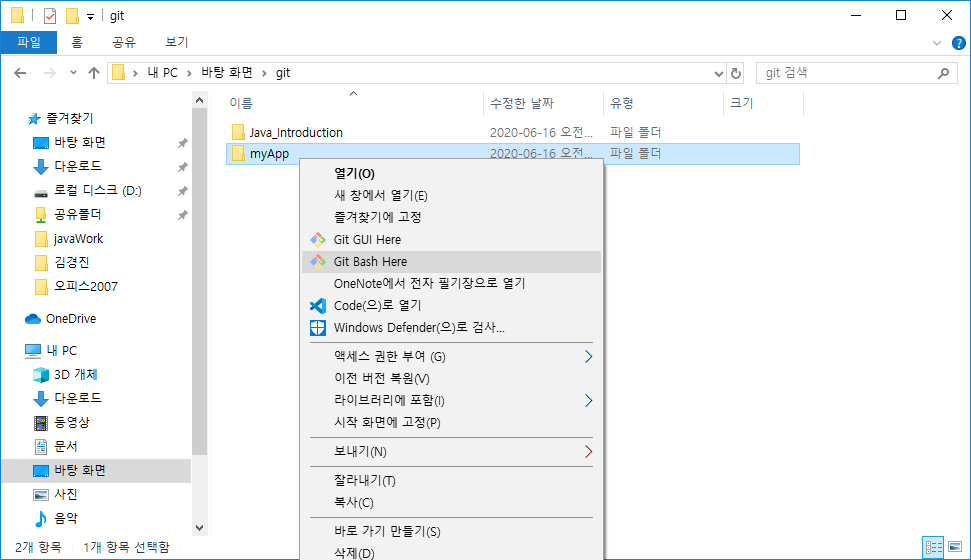Select 이전 버전 복원(V)
The image size is (971, 560).
pos(451,378)
